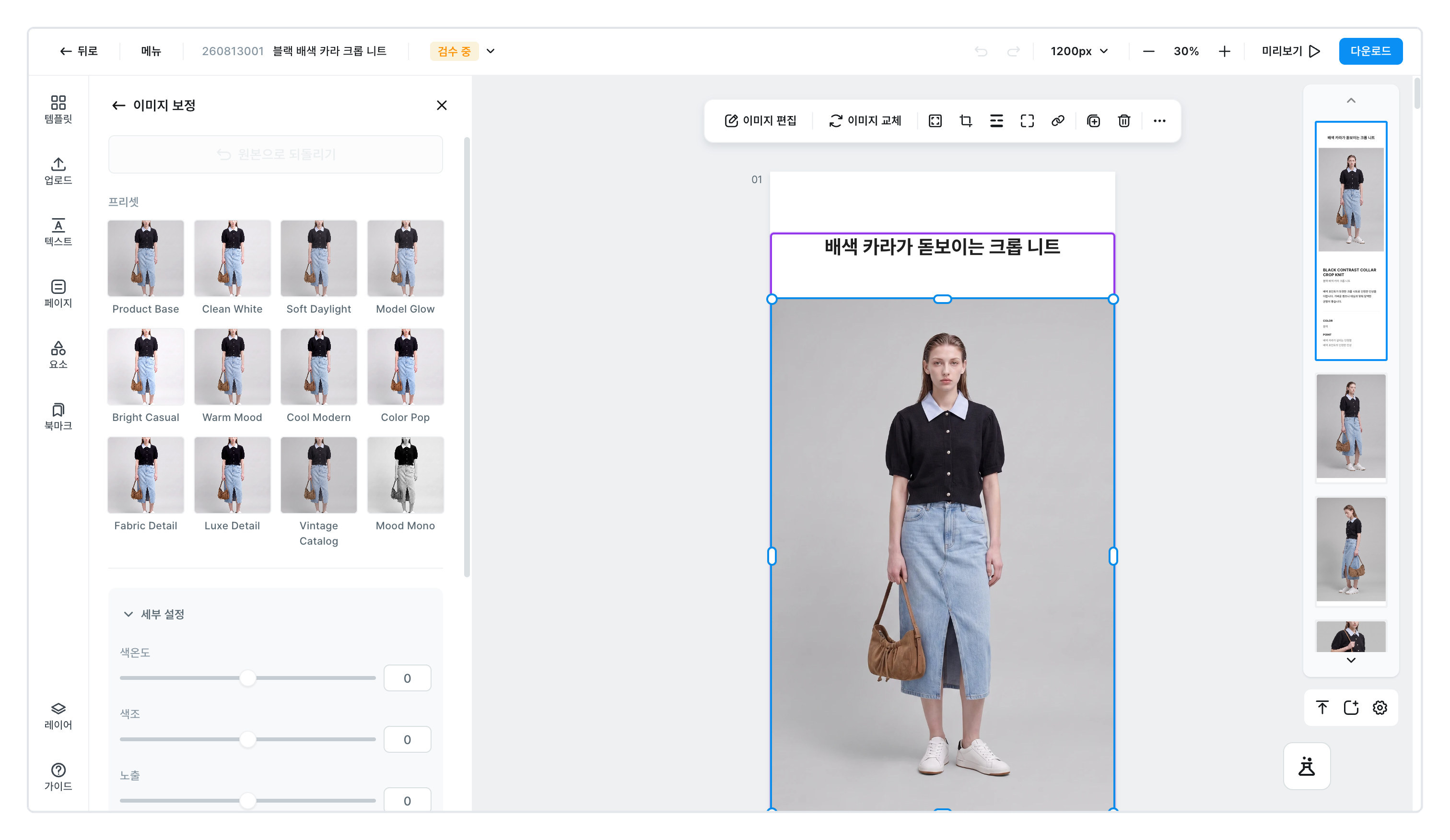Go back from the 이미지 보정 panel
The image size is (1450, 840).
(x=118, y=105)
